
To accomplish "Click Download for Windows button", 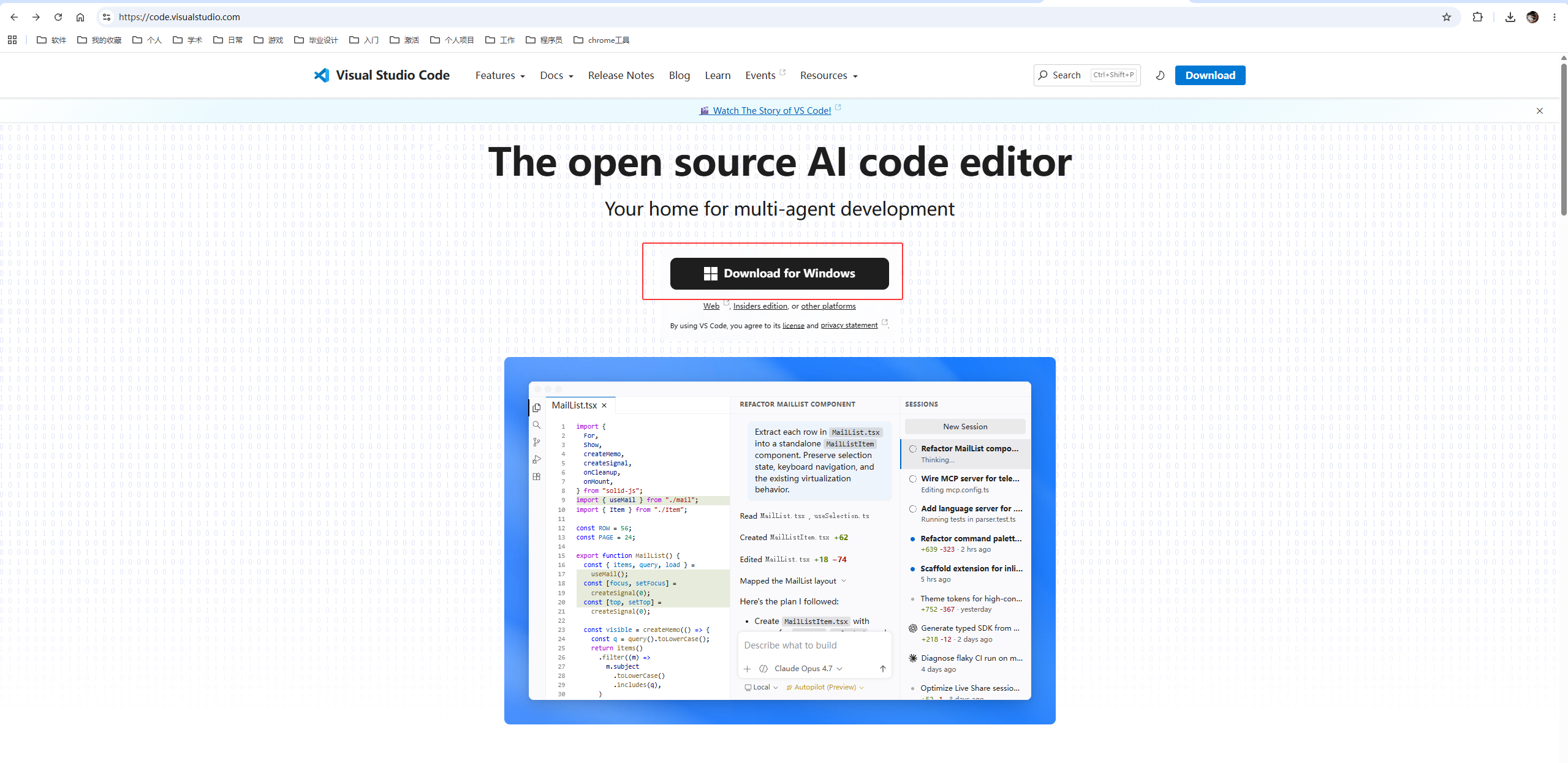I will (x=779, y=274).
